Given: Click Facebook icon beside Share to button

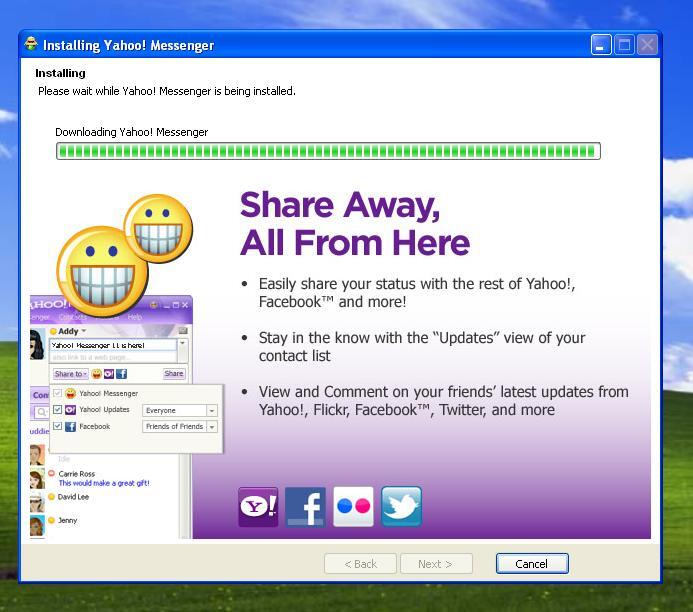Looking at the screenshot, I should (122, 374).
